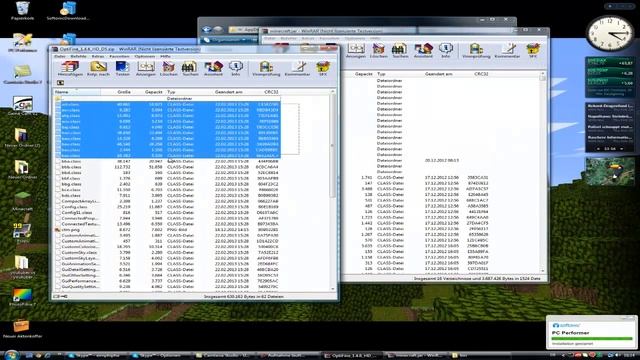Select the parent folder '..' row in OptiFine list
640x360 pixels.
[x=167, y=98]
